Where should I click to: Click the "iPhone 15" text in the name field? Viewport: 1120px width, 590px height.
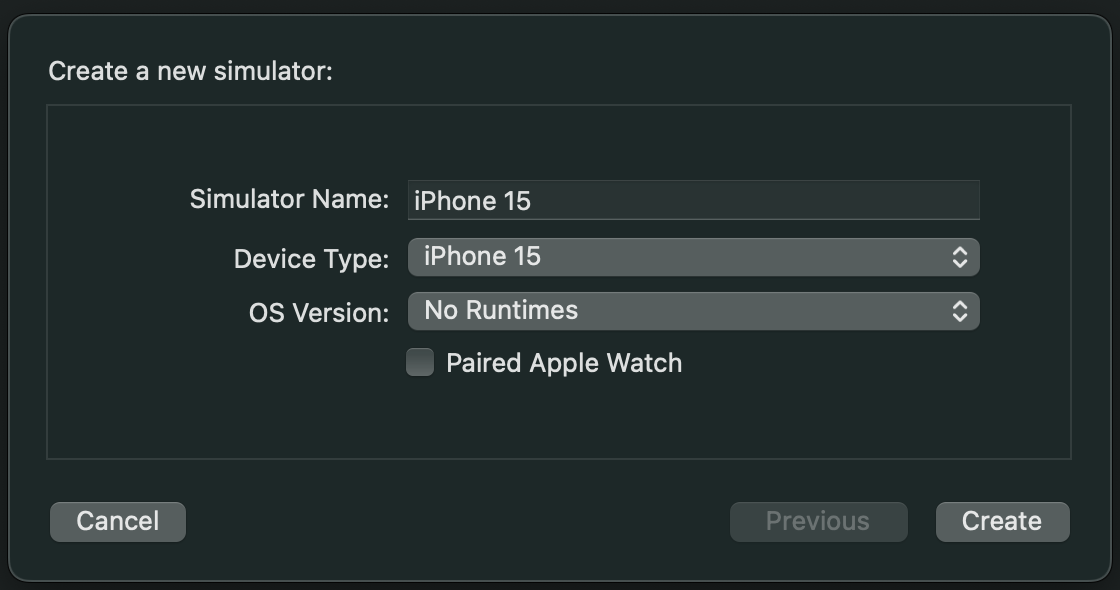click(x=472, y=201)
